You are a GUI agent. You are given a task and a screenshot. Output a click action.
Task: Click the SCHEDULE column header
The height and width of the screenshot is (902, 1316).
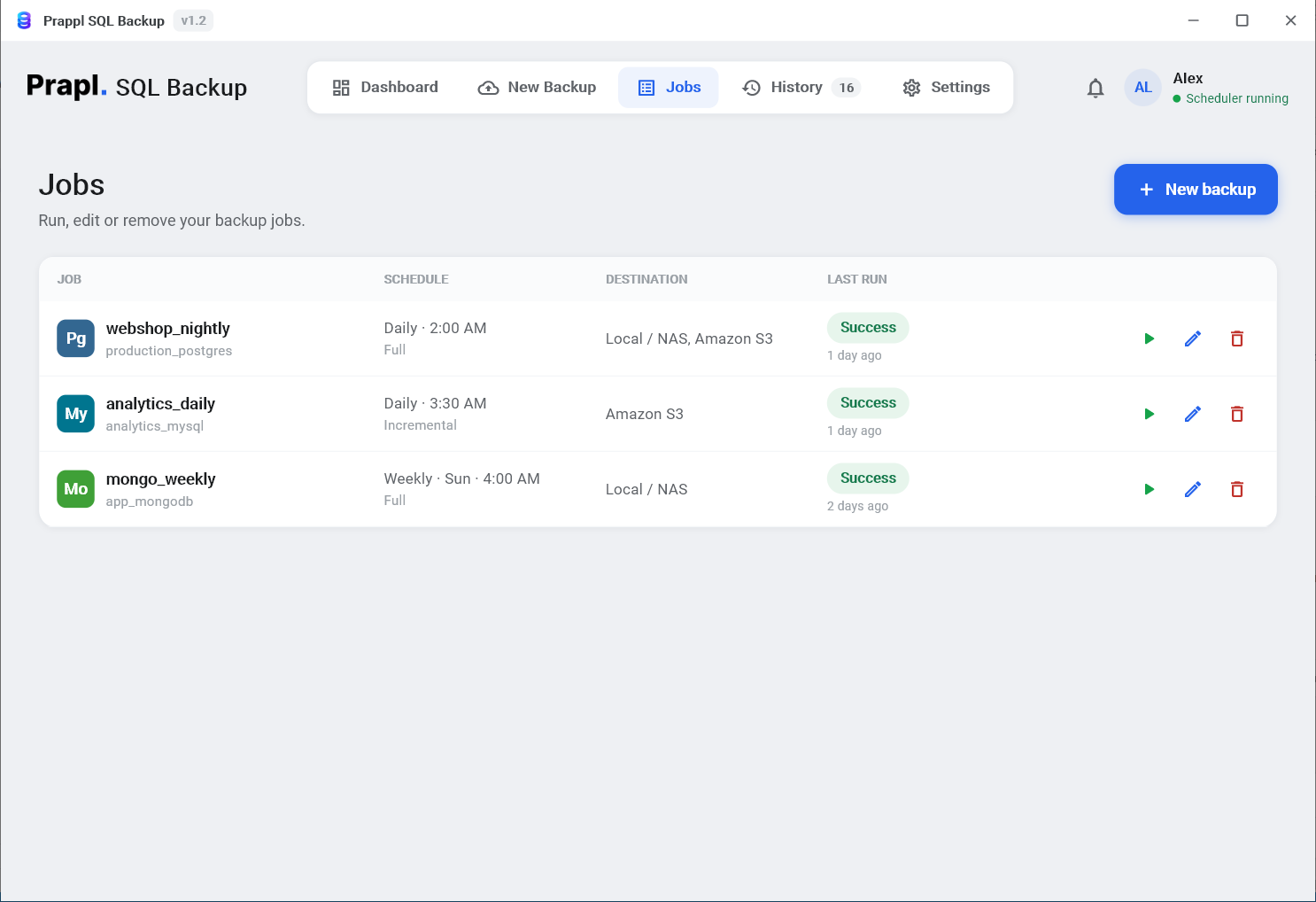416,279
